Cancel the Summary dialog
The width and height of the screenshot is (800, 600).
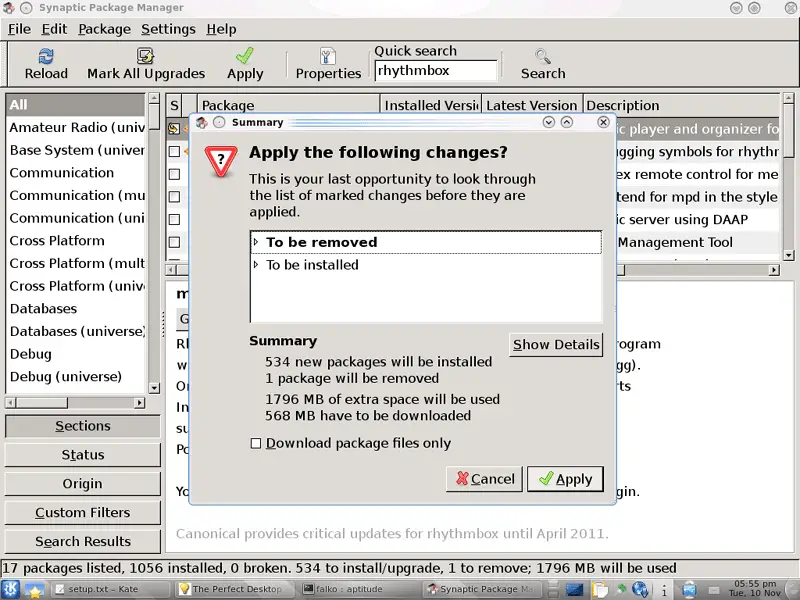coord(484,479)
